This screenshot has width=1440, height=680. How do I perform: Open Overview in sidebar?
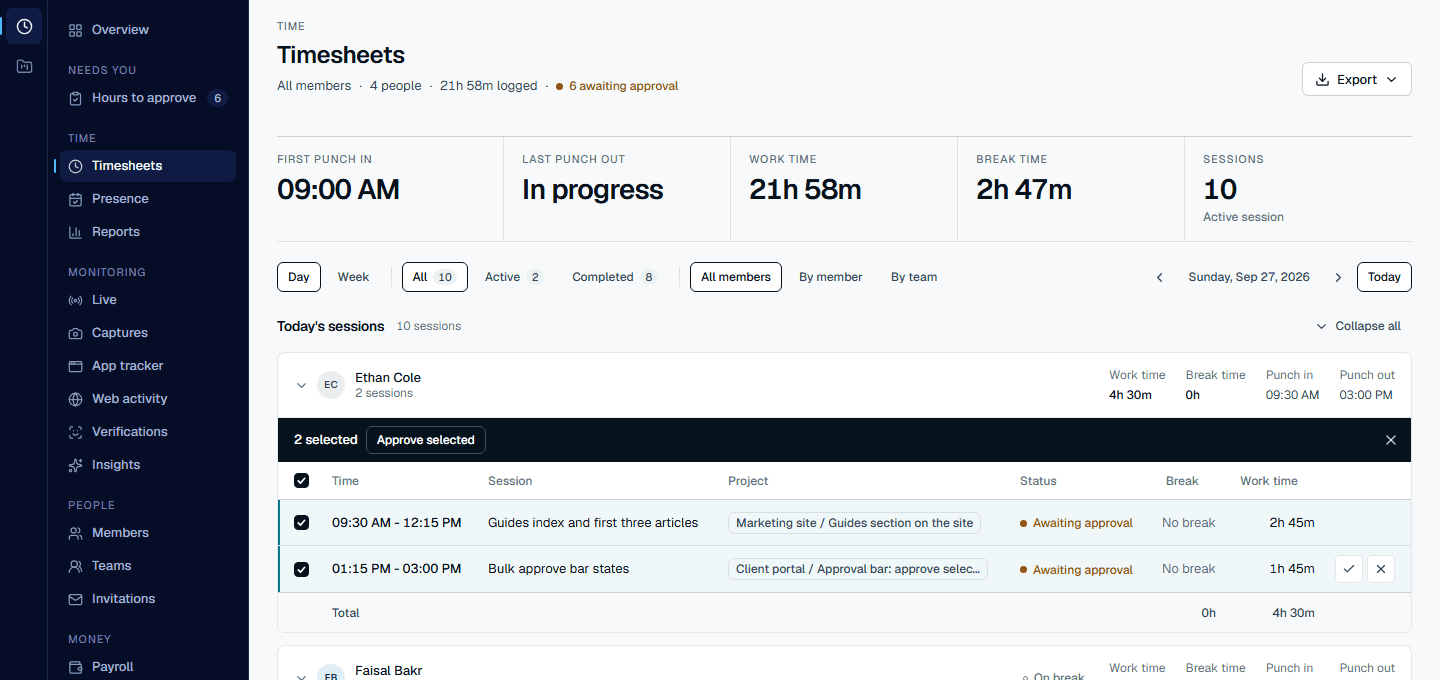148,30
